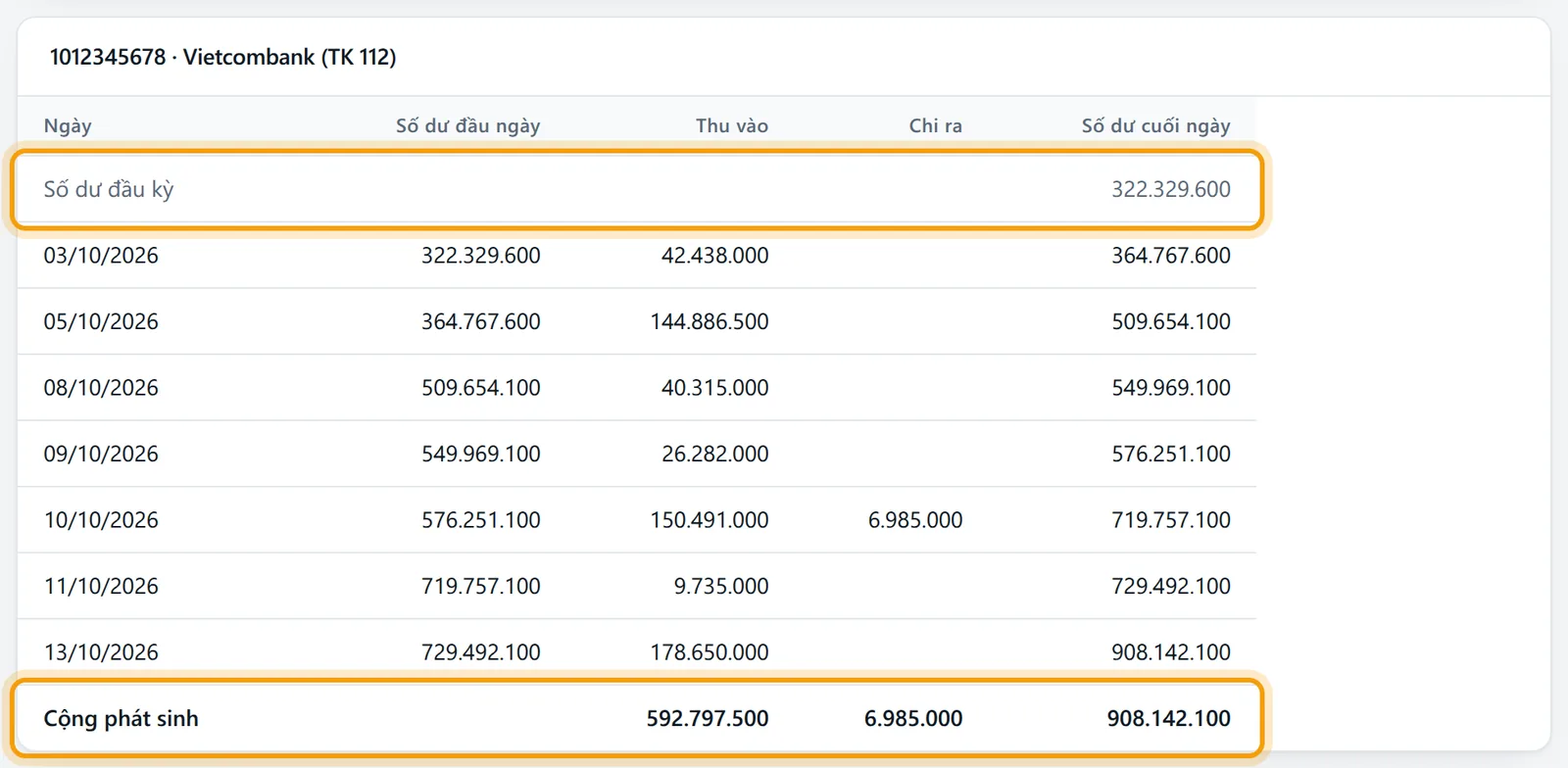Select the "Chi ra" column header
This screenshot has width=1568, height=768.
pos(936,125)
